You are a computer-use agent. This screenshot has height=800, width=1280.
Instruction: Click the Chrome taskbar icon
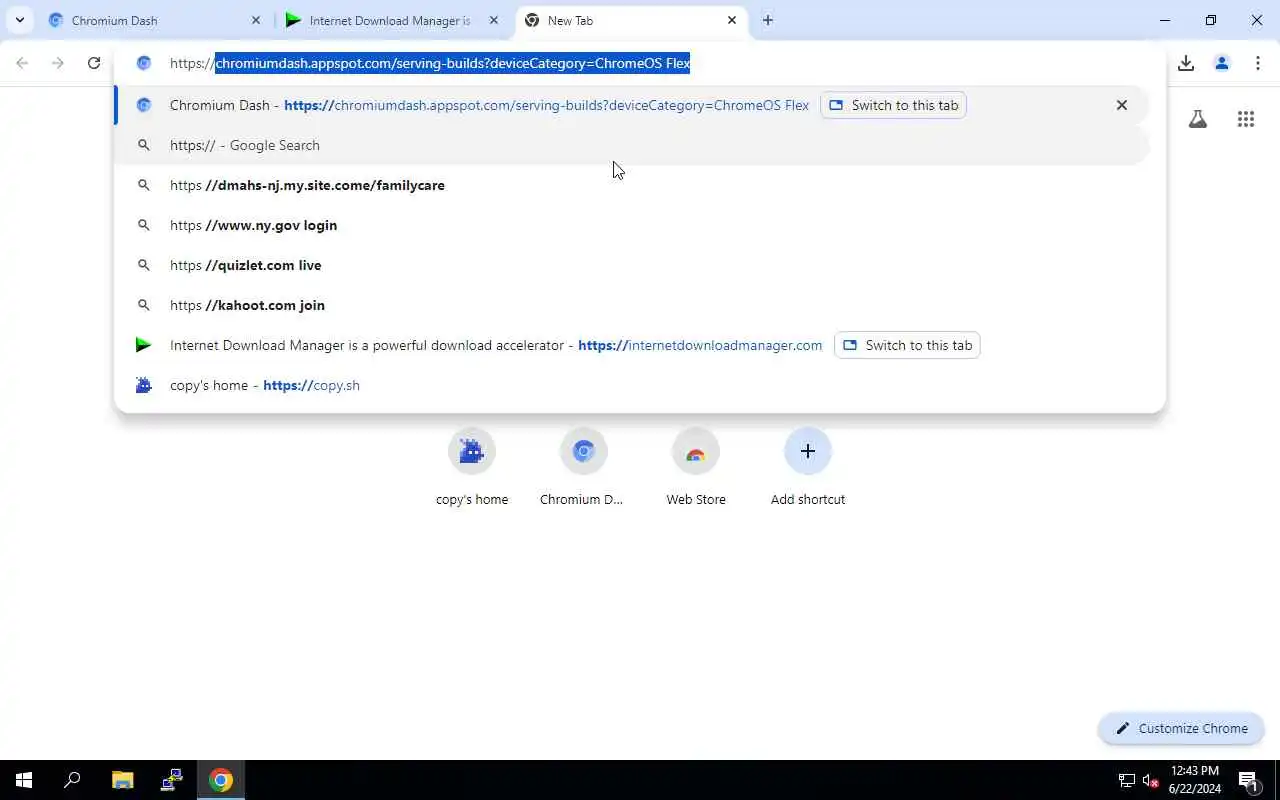pos(221,780)
